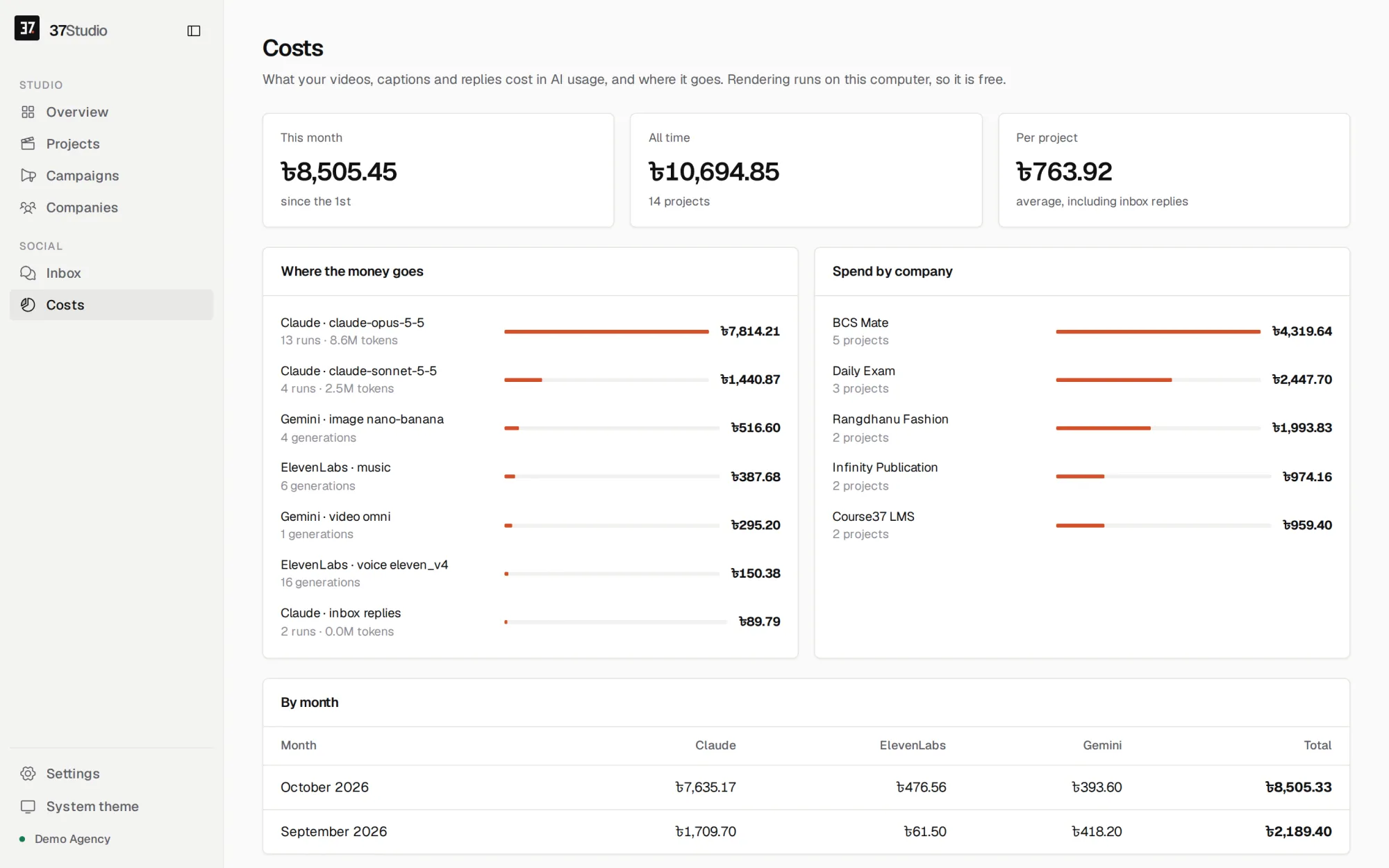The height and width of the screenshot is (868, 1389).
Task: Click 'ElevenLabs · voice eleven_v4' row label
Action: pos(365,565)
